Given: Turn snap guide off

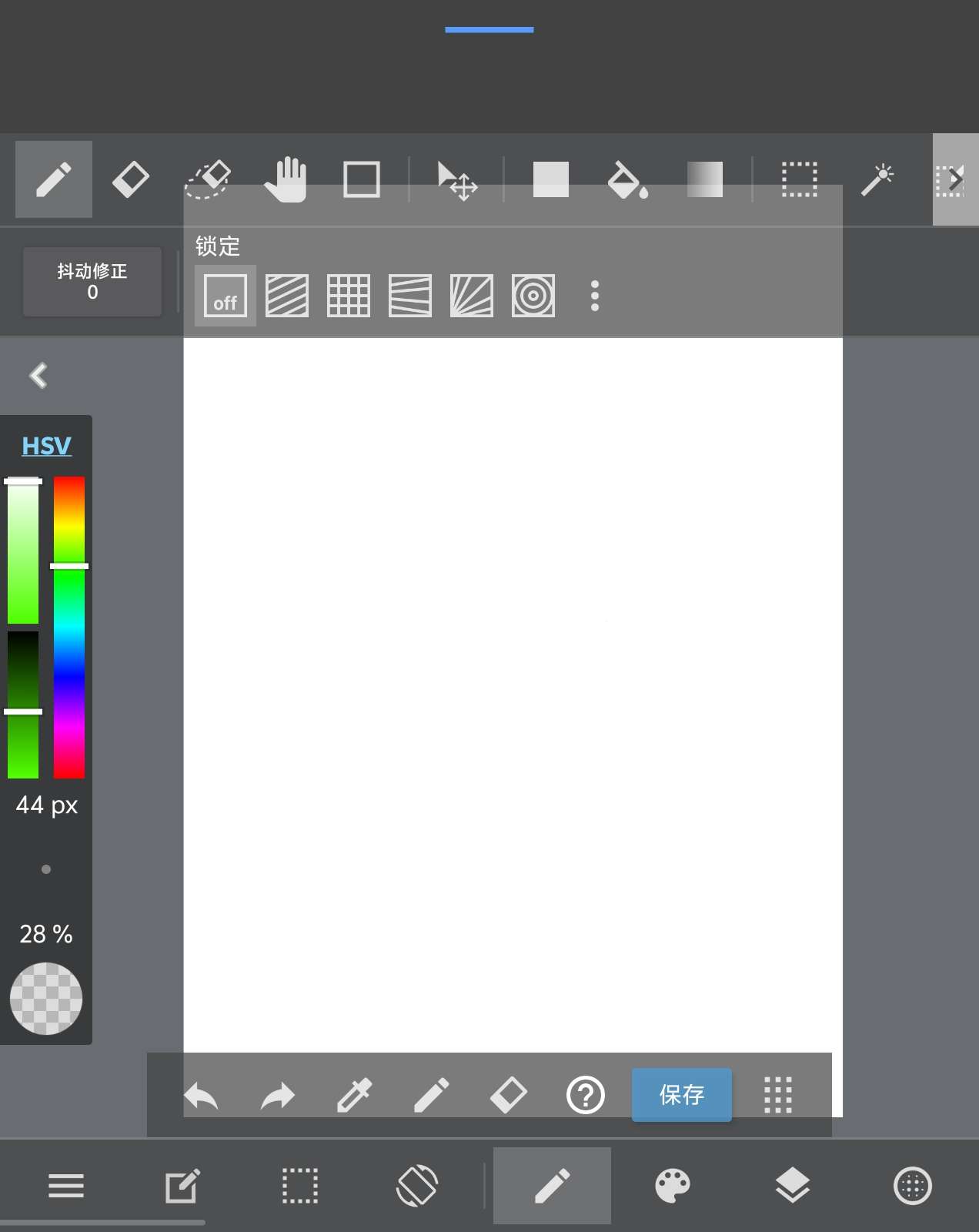Looking at the screenshot, I should pos(225,296).
